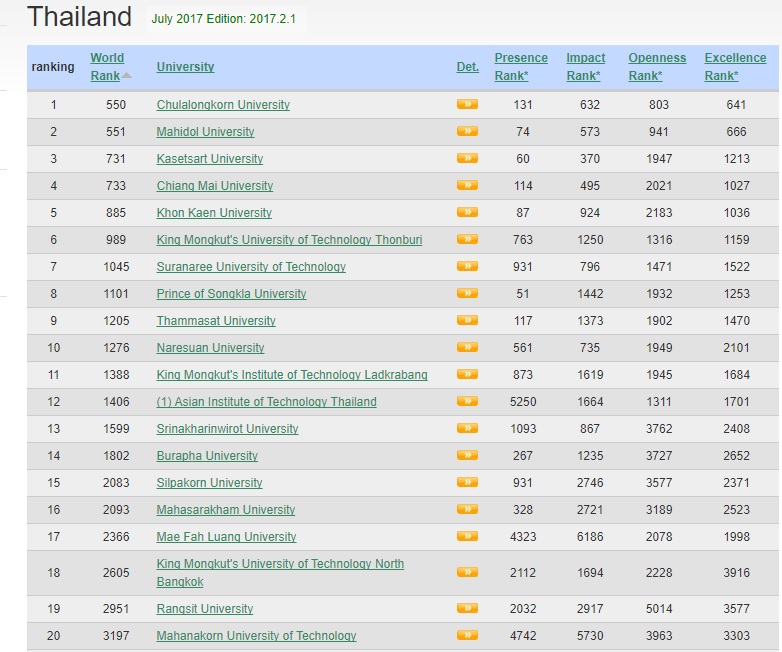Open details icon for Mae Fah Luang University

(467, 536)
